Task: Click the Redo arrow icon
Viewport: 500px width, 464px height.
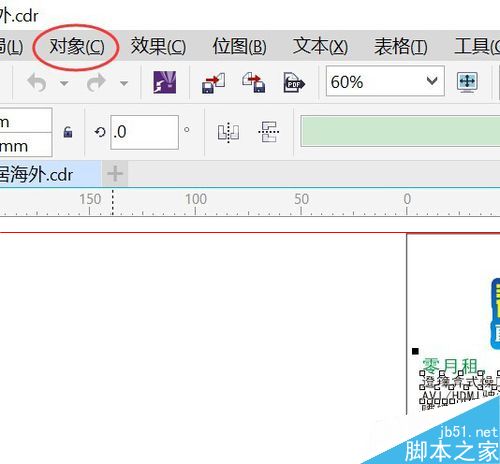Action: [x=96, y=82]
